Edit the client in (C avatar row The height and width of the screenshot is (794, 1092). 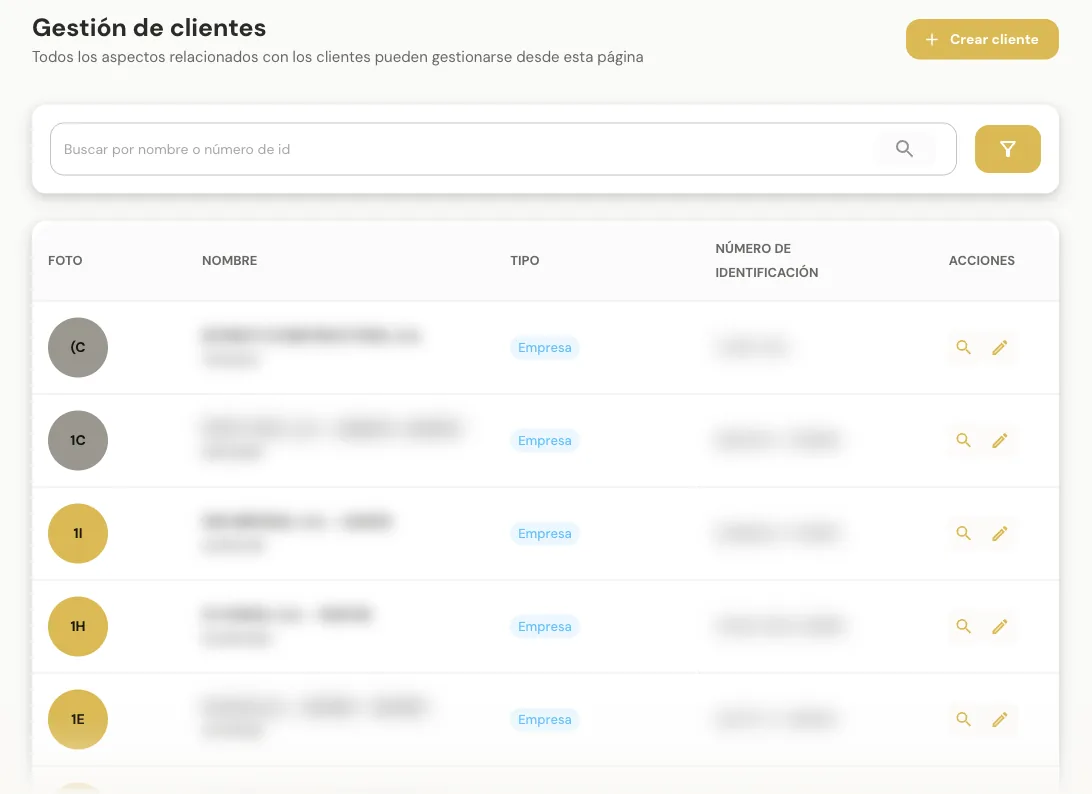click(999, 347)
